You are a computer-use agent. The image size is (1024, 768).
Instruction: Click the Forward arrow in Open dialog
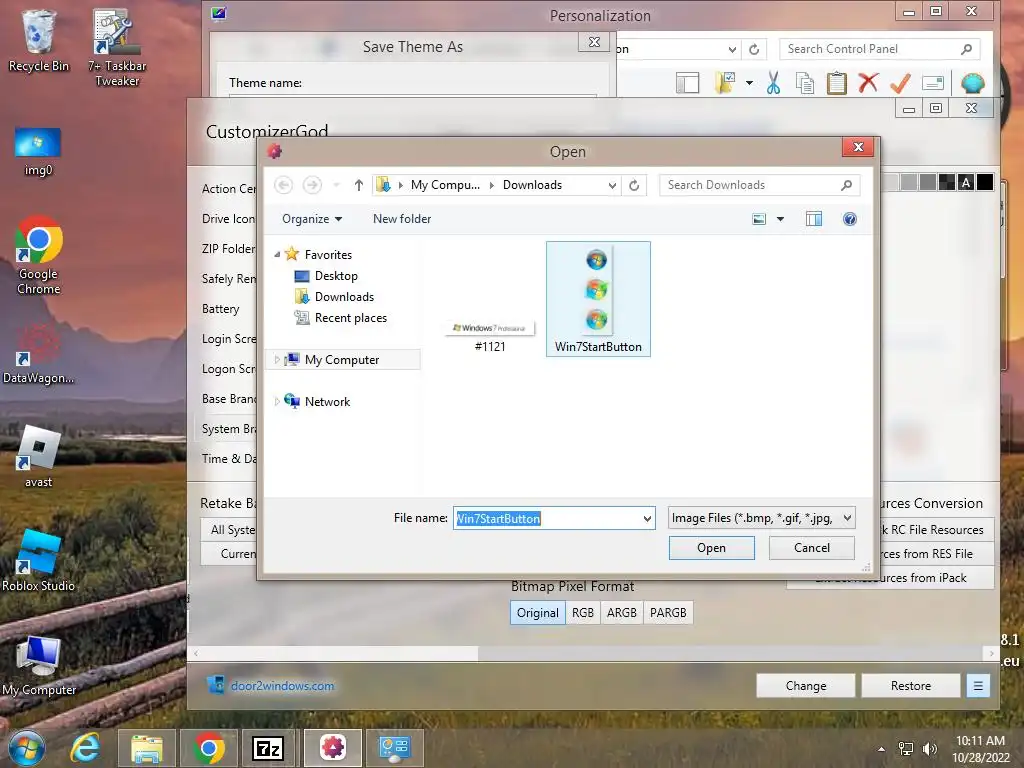tap(312, 185)
